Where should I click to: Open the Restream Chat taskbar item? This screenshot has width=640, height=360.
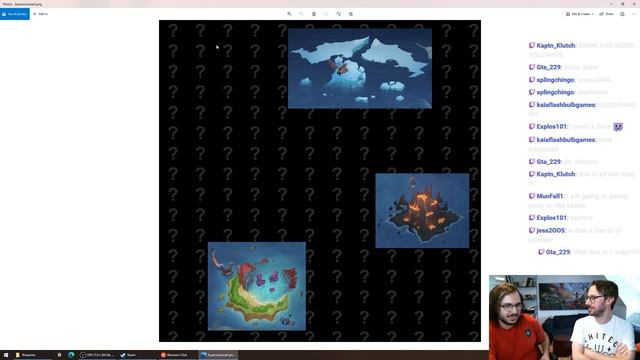(x=178, y=355)
